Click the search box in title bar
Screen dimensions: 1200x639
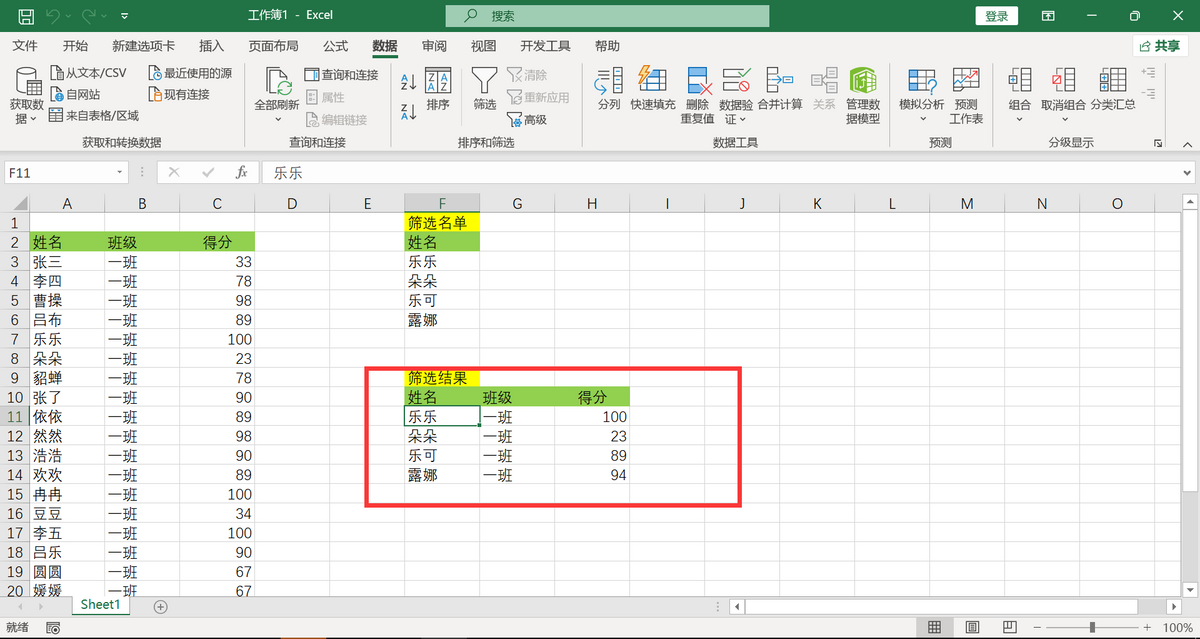tap(607, 16)
